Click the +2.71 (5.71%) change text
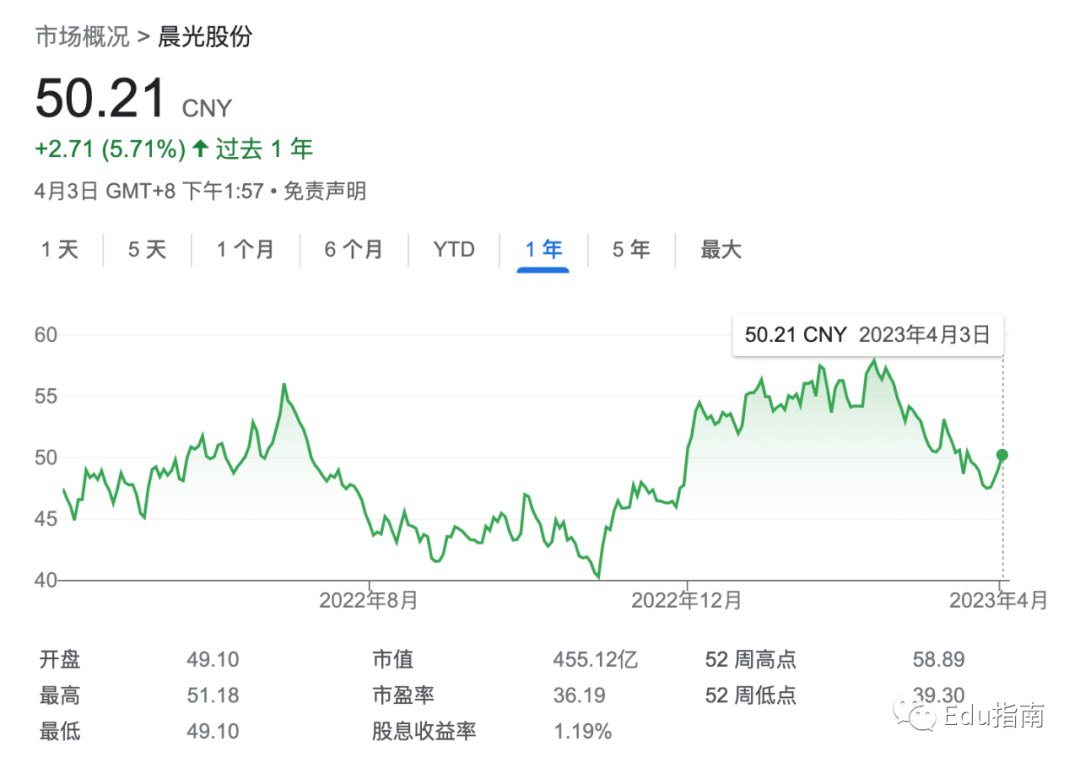Screen dimensions: 1080x763 [x=110, y=149]
